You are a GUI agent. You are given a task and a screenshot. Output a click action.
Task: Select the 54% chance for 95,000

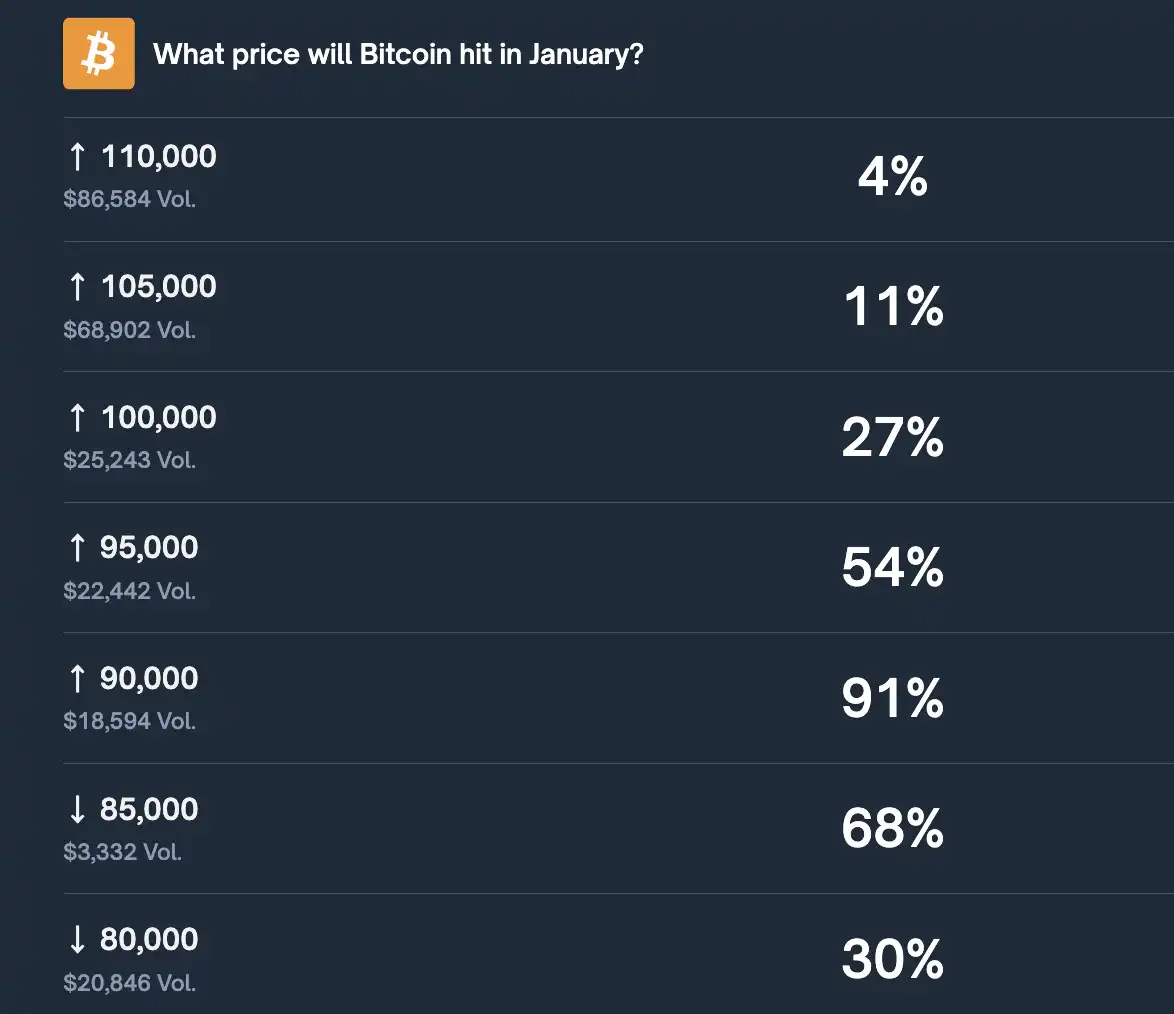coord(891,568)
